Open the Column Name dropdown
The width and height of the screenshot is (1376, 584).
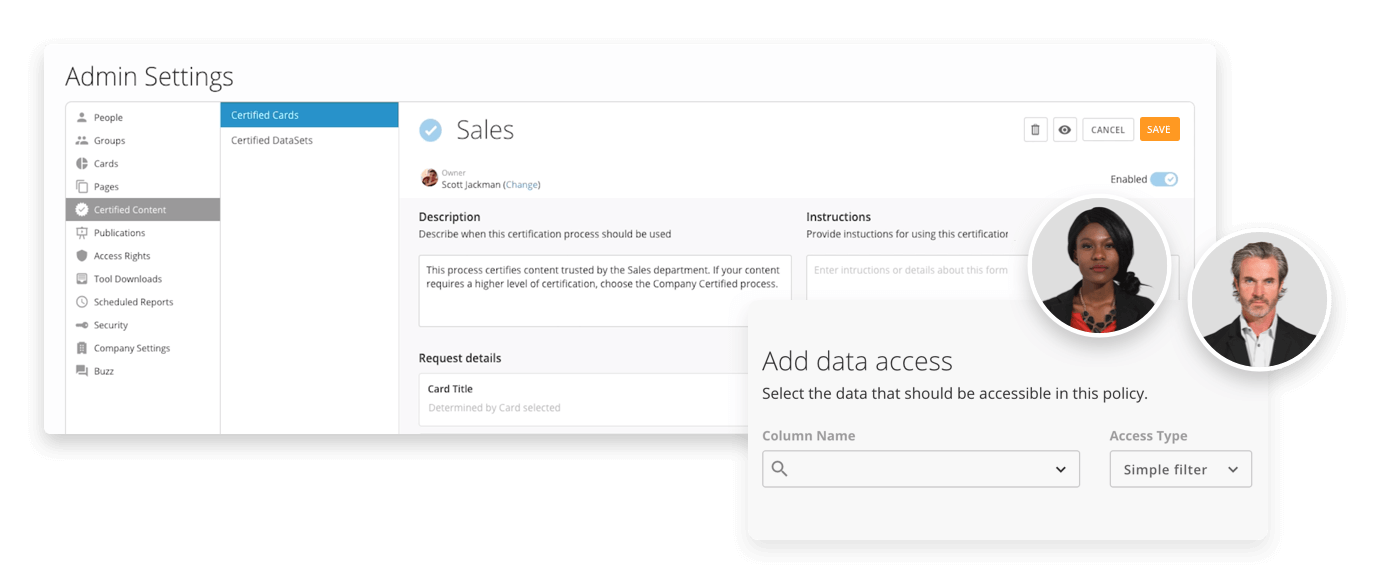click(920, 468)
